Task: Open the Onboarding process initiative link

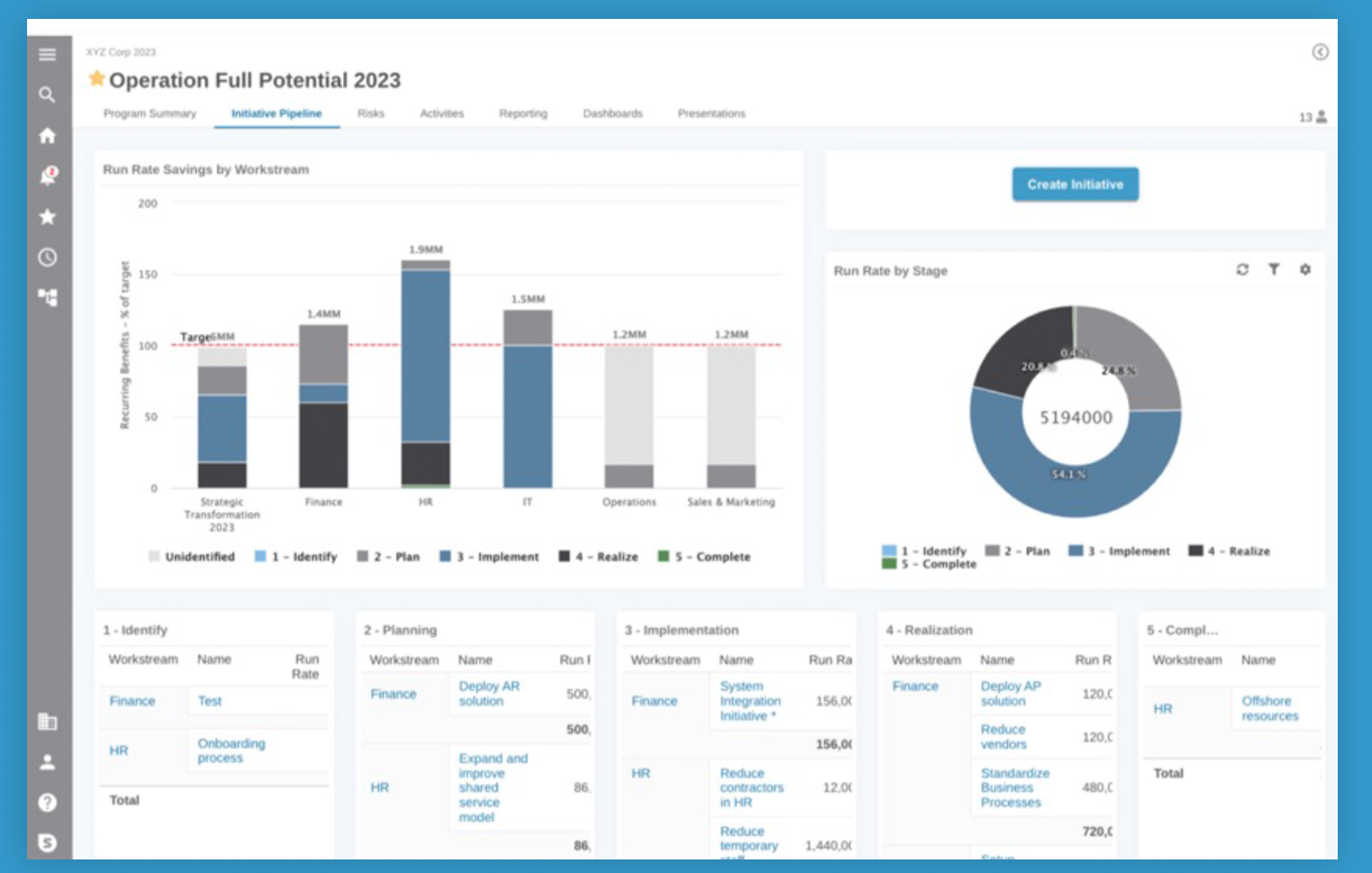Action: tap(231, 750)
